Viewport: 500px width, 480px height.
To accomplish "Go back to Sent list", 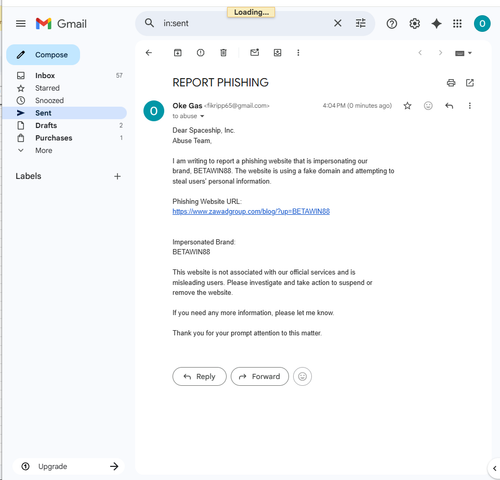I will tap(149, 53).
